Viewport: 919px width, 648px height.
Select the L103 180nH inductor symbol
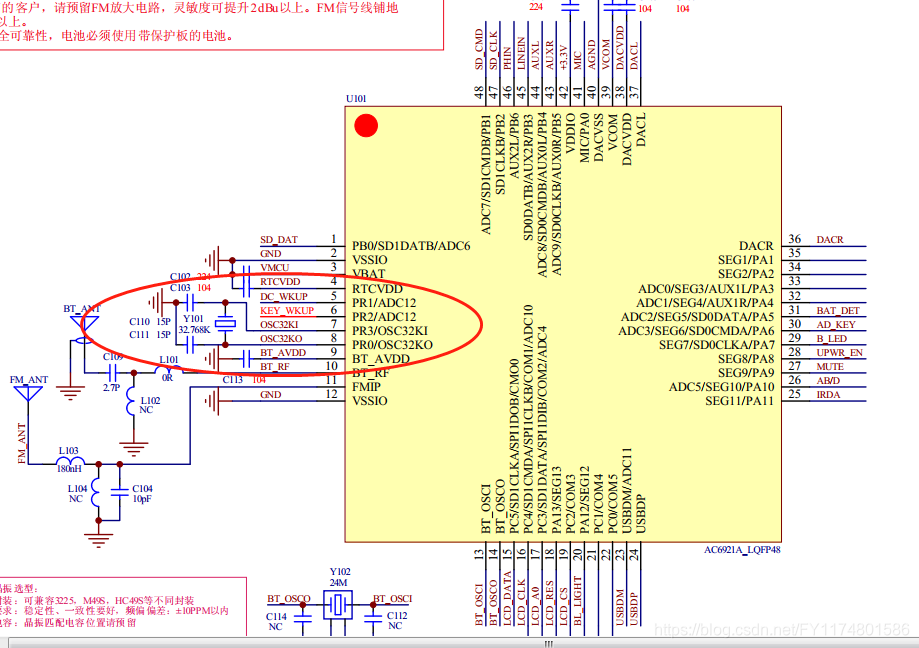tap(70, 461)
